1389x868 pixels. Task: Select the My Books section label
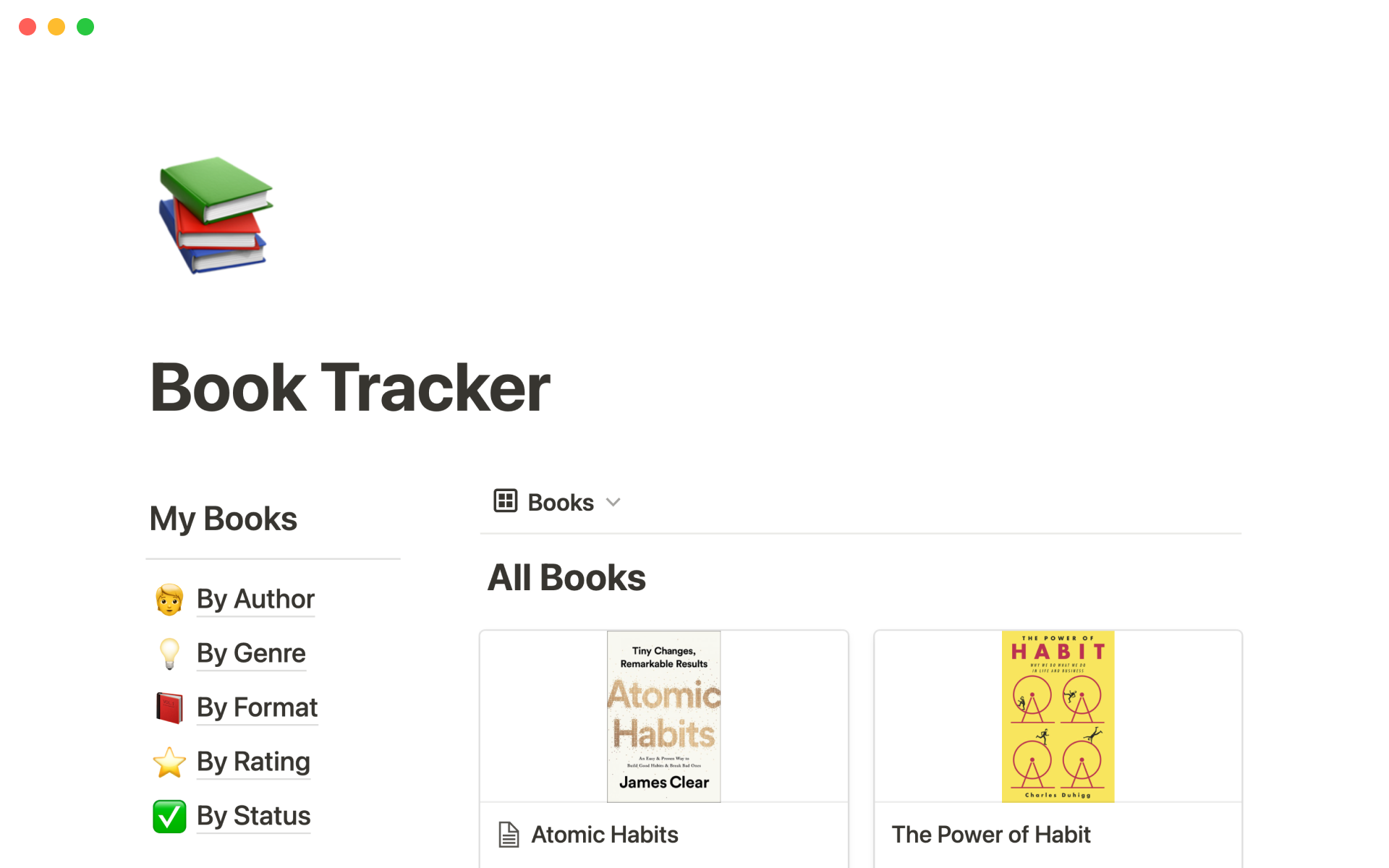(x=222, y=517)
